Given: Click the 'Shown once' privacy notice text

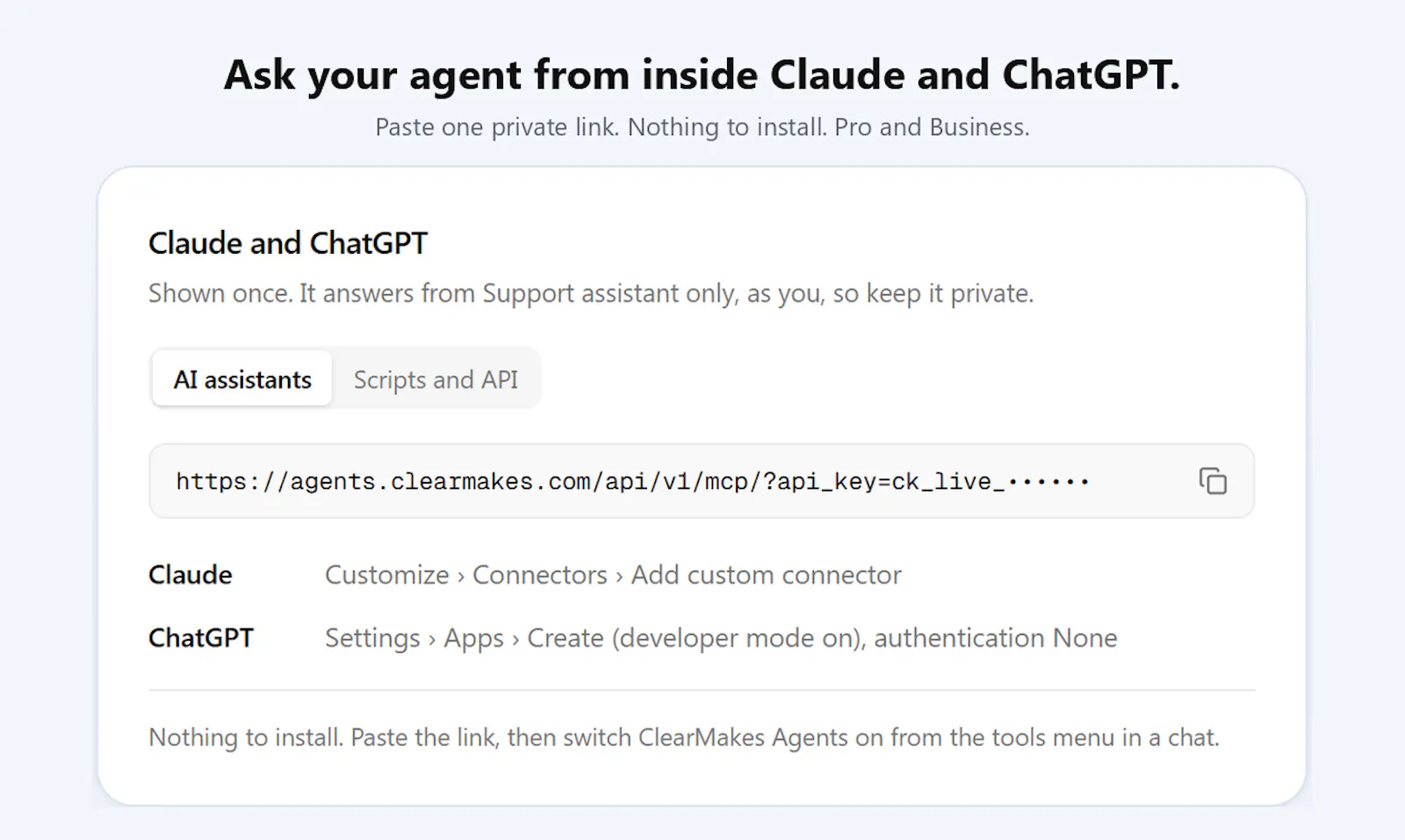Looking at the screenshot, I should (591, 293).
